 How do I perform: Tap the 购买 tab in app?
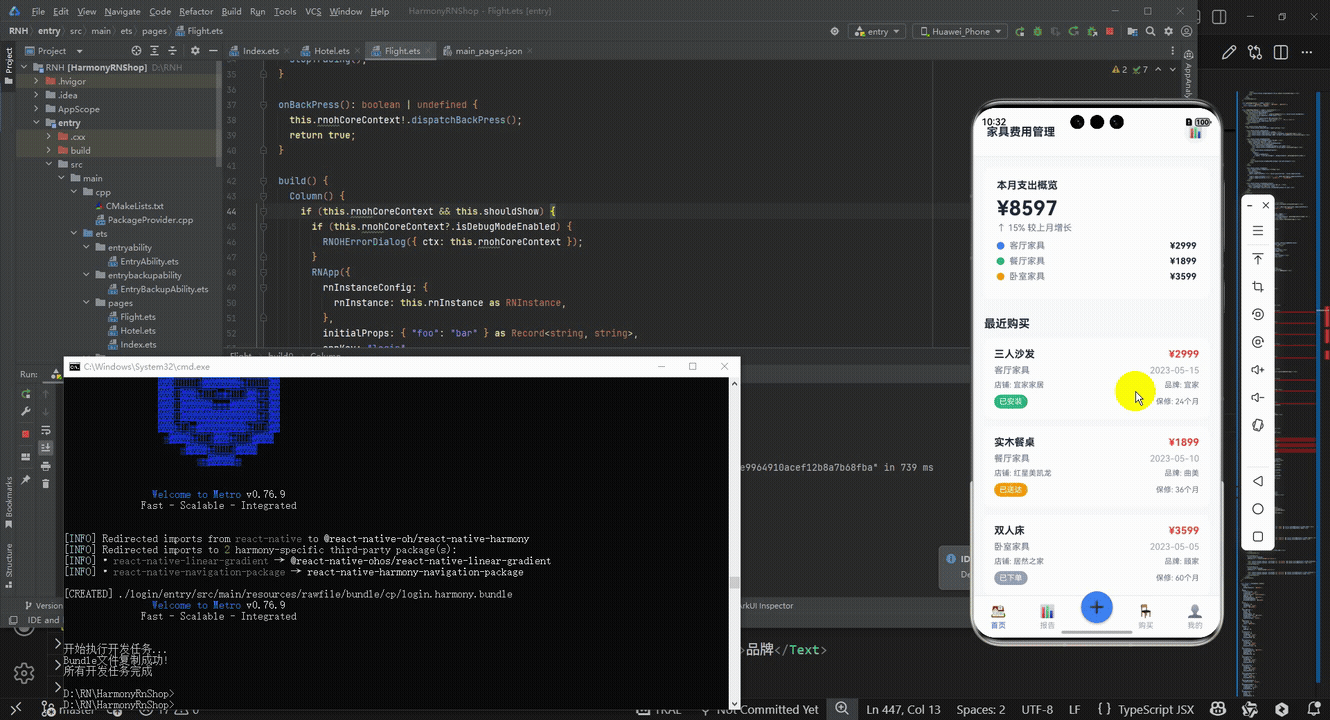(1145, 616)
